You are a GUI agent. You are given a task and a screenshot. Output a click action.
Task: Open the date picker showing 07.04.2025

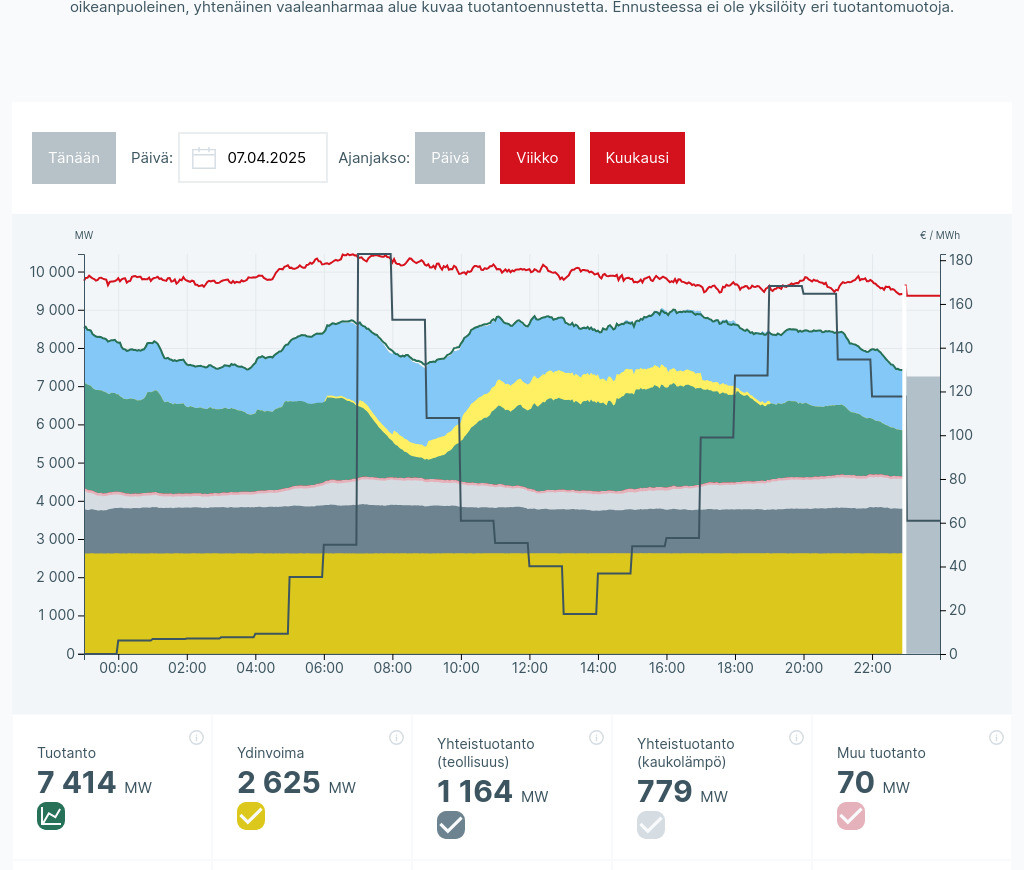tap(266, 158)
